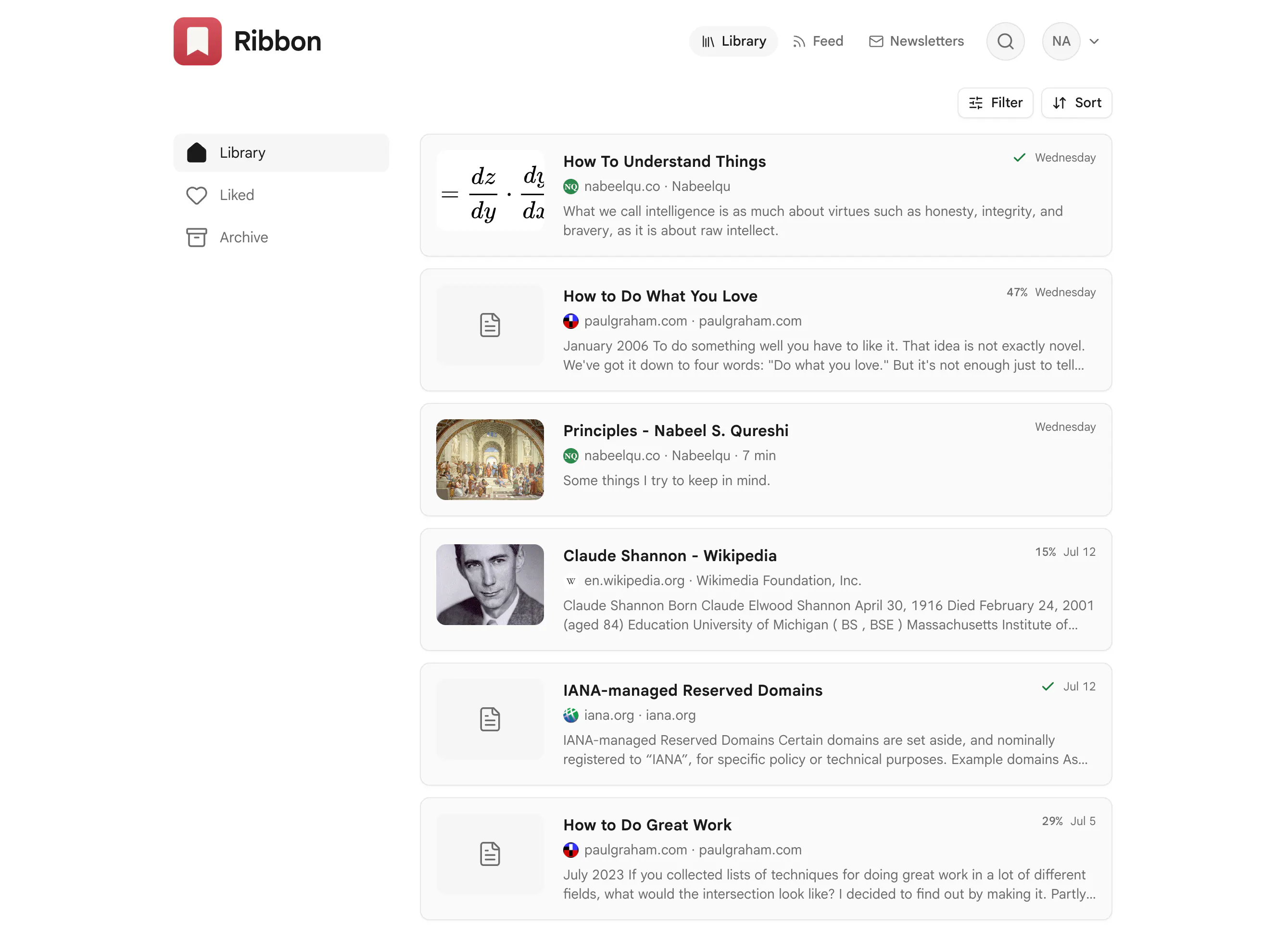Click the Wikipedia favicon on Claude Shannon card

click(570, 580)
